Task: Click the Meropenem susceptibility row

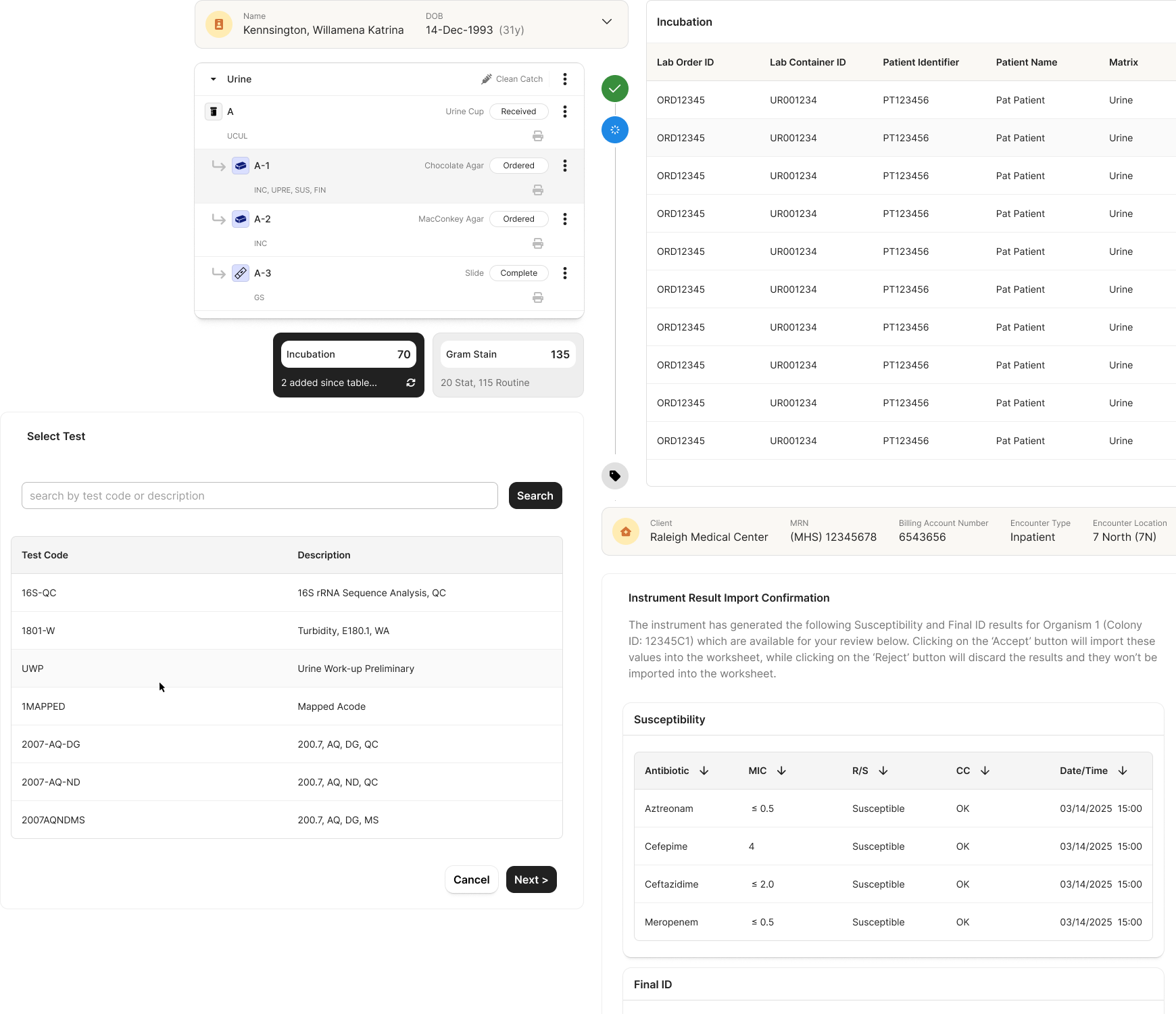Action: coord(893,922)
